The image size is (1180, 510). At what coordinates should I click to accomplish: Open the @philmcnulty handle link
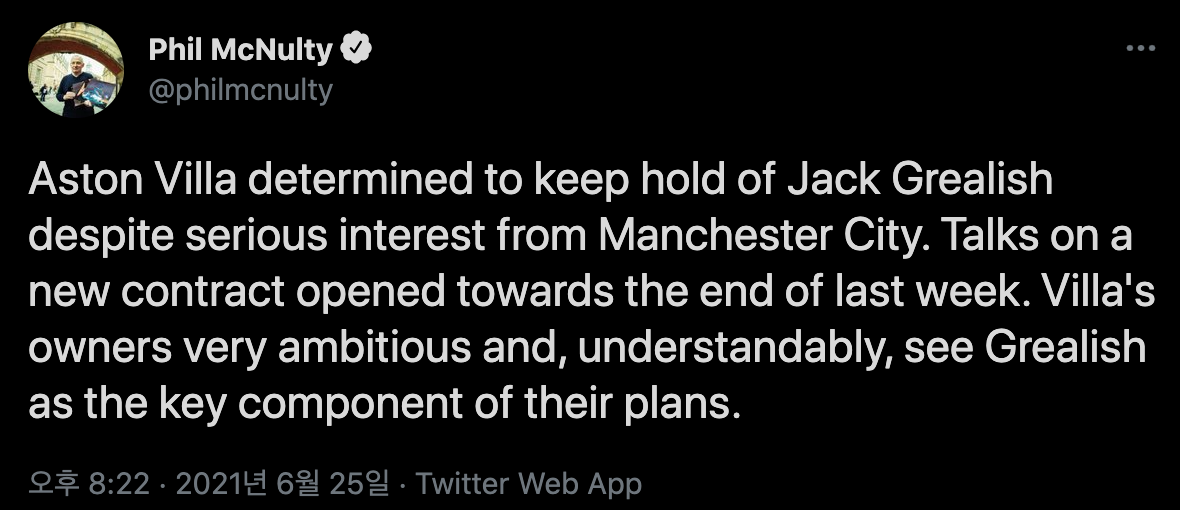[x=240, y=90]
